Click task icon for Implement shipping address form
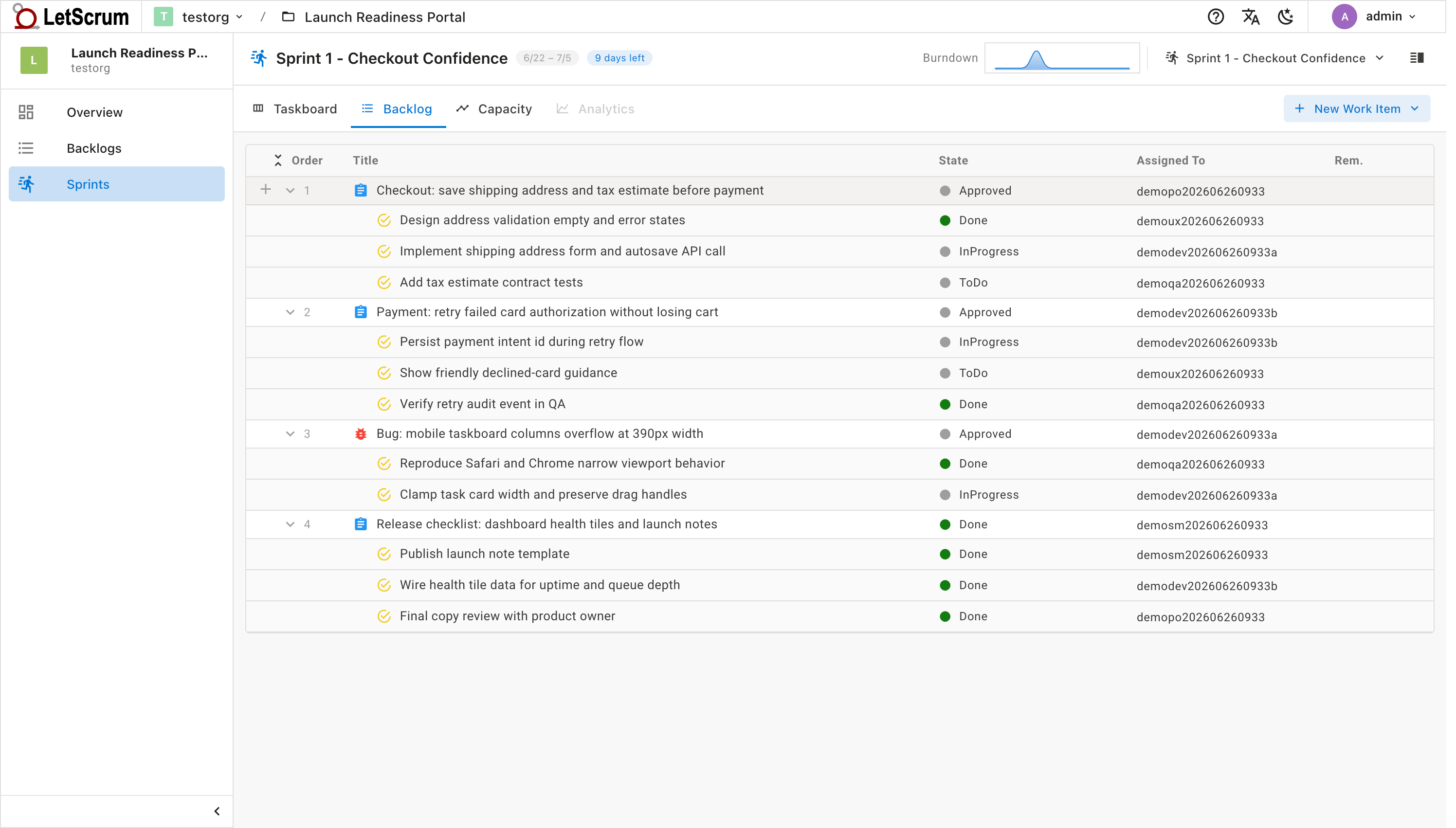 tap(384, 252)
